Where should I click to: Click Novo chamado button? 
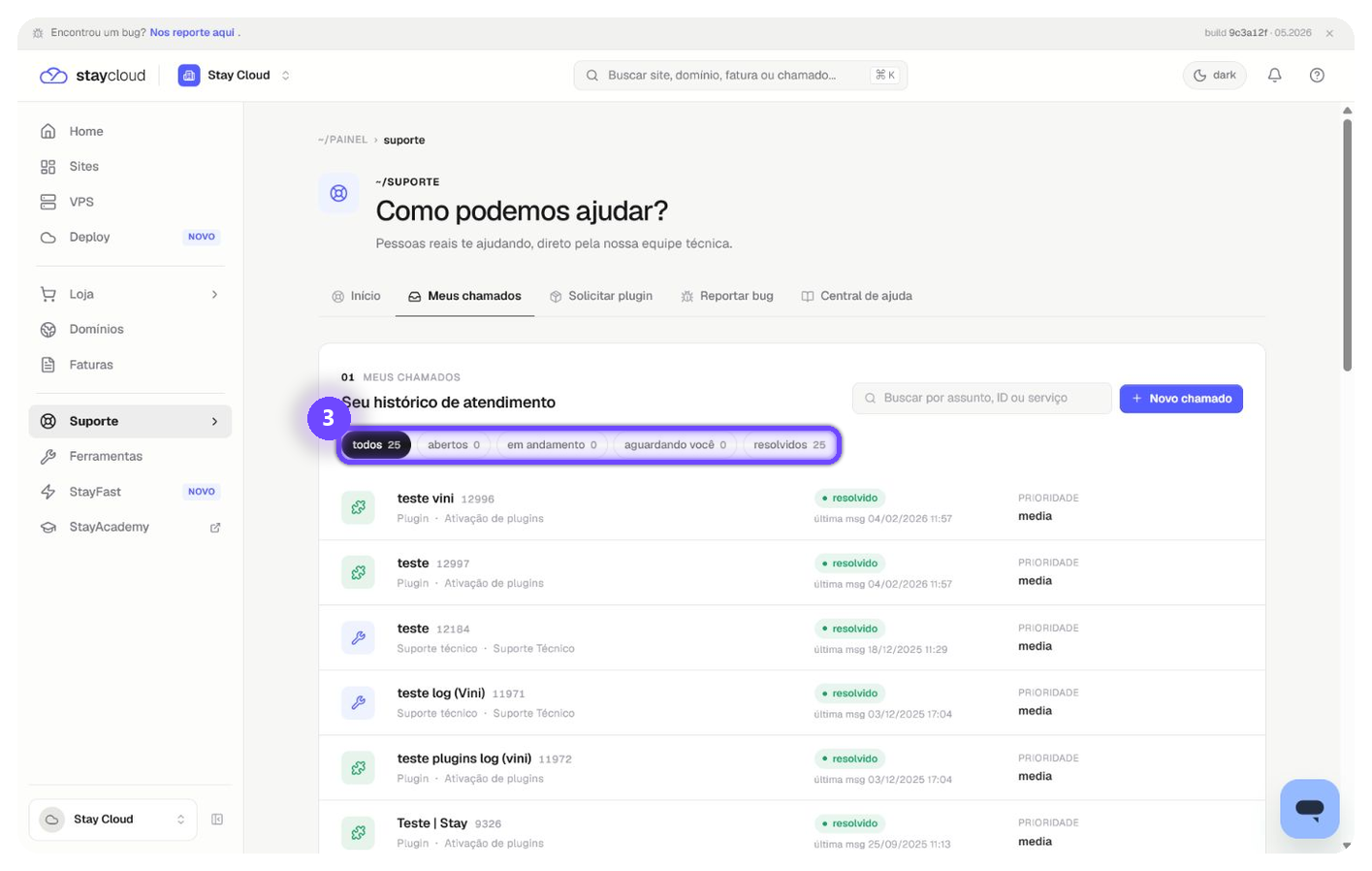(1181, 399)
